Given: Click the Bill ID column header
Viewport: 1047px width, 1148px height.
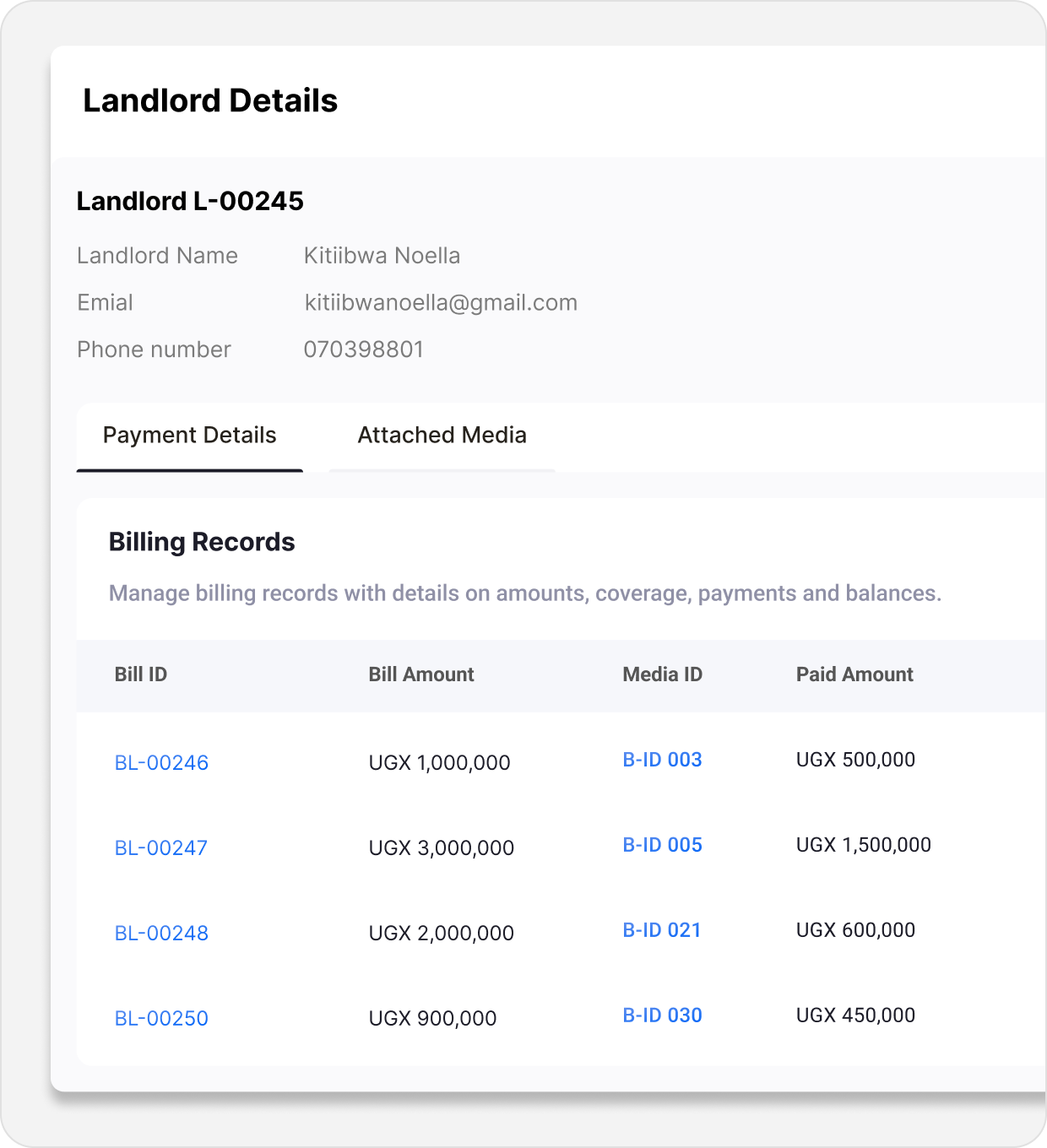Looking at the screenshot, I should 141,674.
